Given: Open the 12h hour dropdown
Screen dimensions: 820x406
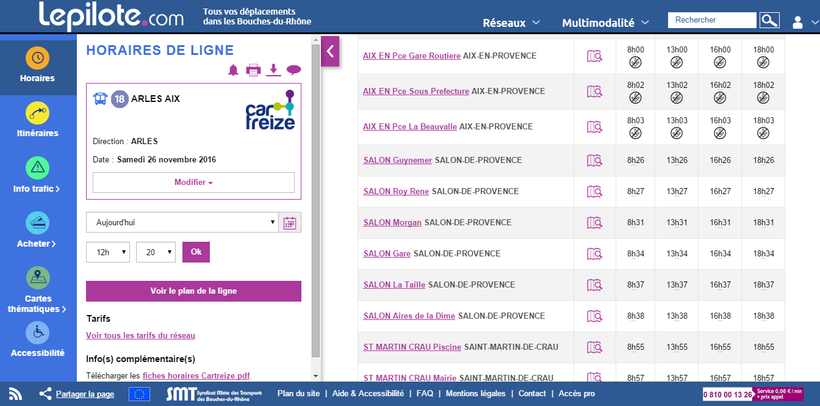Looking at the screenshot, I should [x=107, y=252].
